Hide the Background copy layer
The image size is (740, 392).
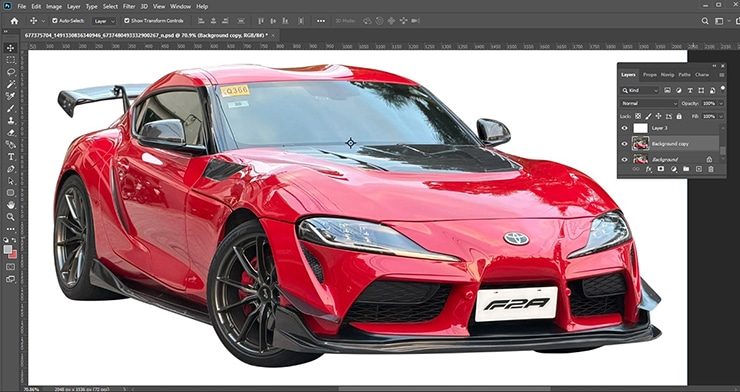pos(625,143)
